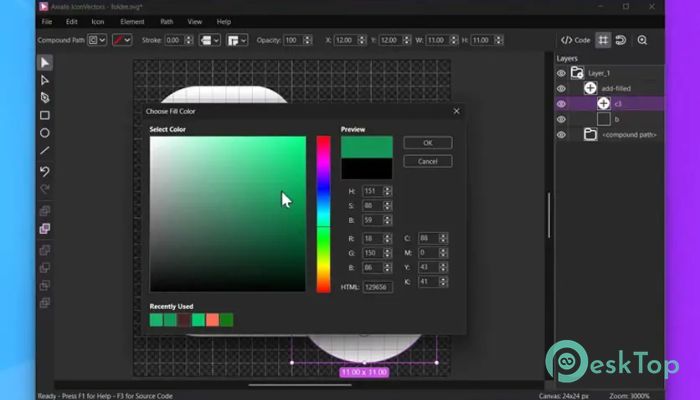Click the zoom magnifier icon
The width and height of the screenshot is (700, 400).
coord(642,40)
